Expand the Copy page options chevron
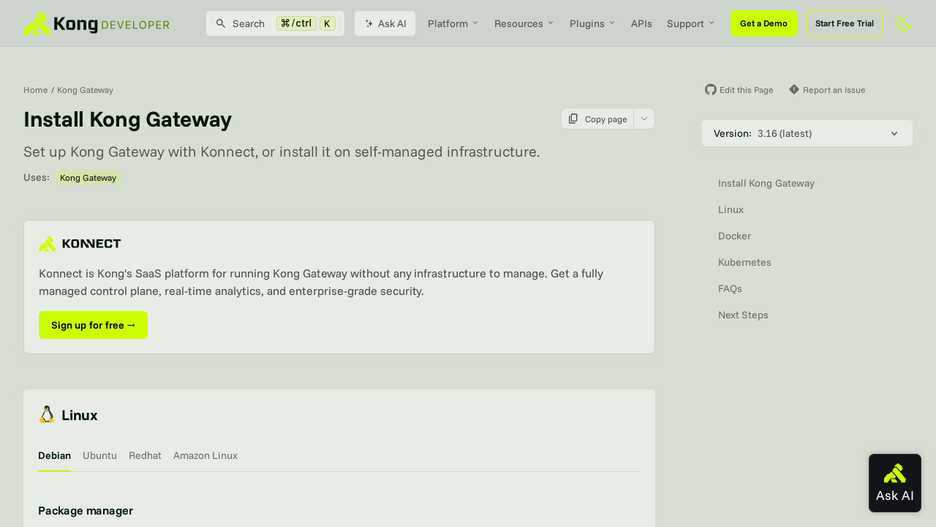This screenshot has width=936, height=527. click(644, 119)
